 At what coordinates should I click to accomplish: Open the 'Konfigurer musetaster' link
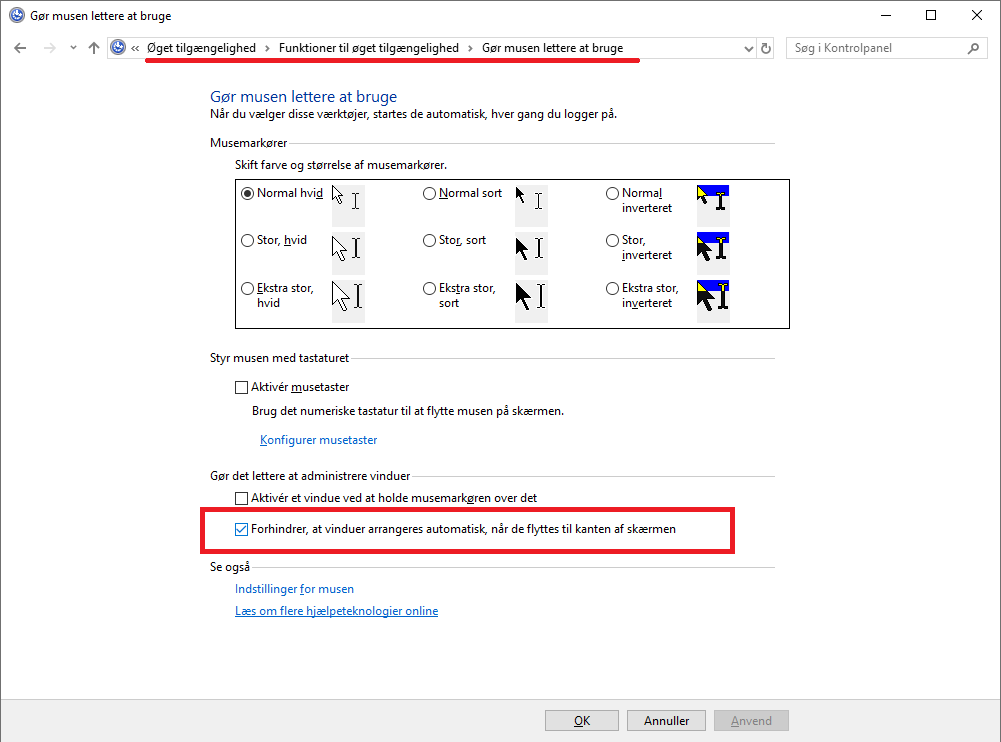pos(318,440)
